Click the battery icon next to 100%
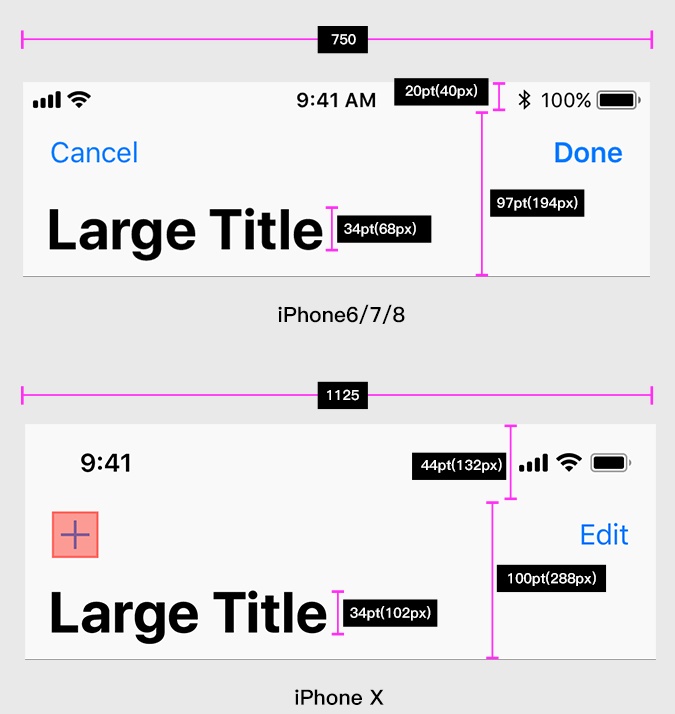 [x=619, y=100]
